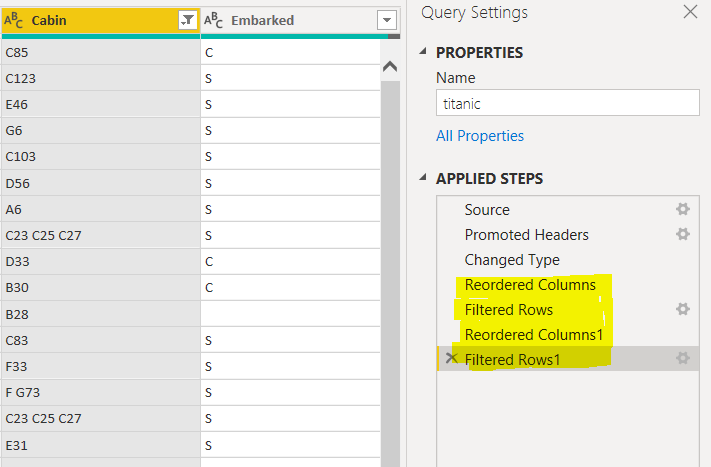
Task: Delete the Filtered Rows1 step via X icon
Action: point(451,358)
